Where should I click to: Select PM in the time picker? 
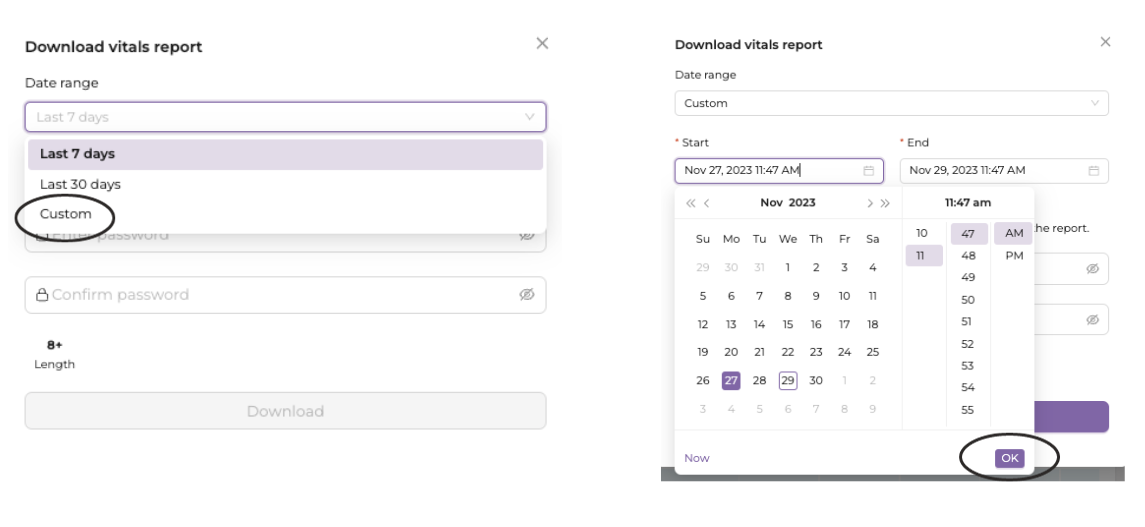click(x=1014, y=255)
